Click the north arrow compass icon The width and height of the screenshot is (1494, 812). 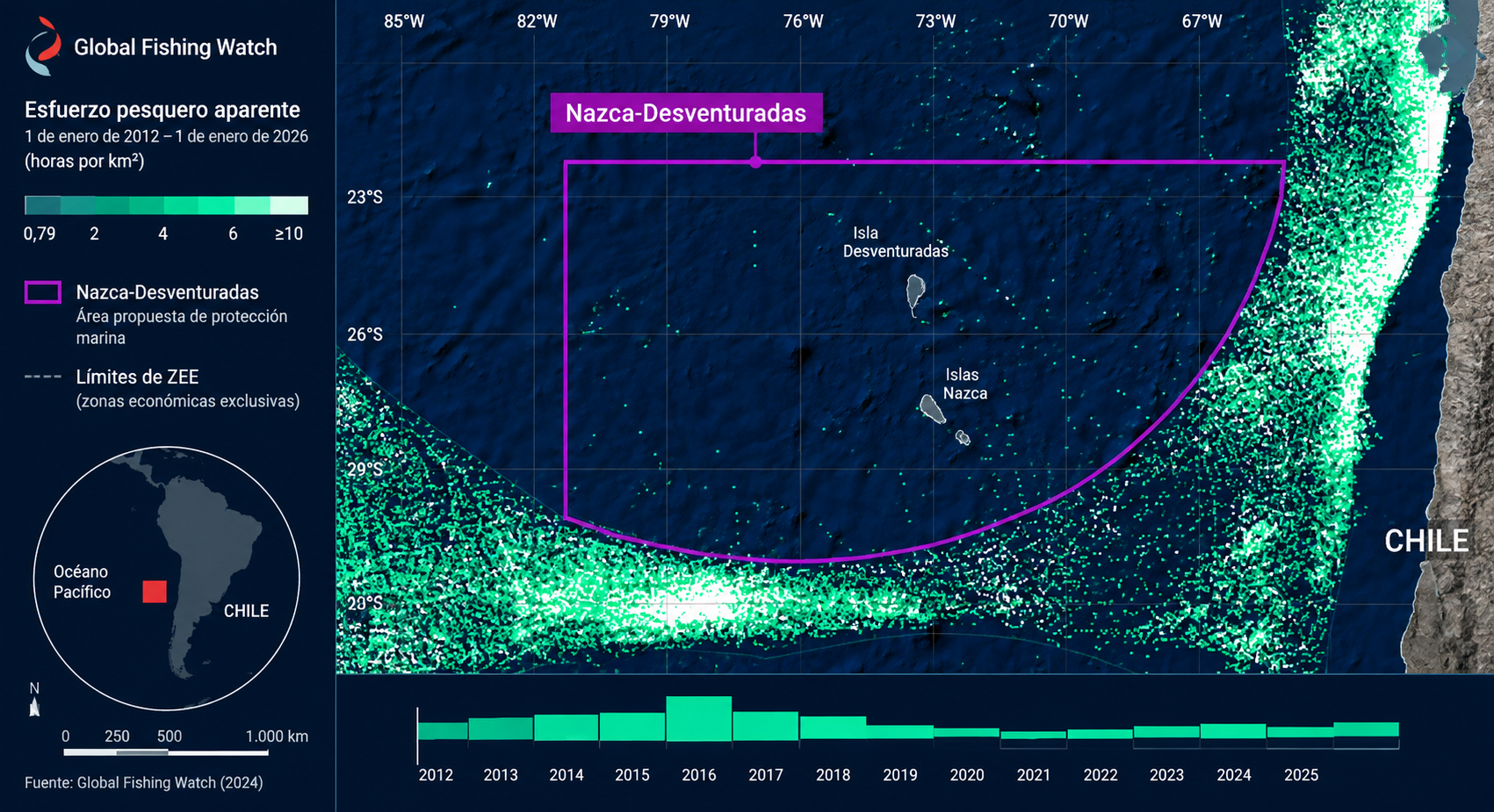coord(34,700)
